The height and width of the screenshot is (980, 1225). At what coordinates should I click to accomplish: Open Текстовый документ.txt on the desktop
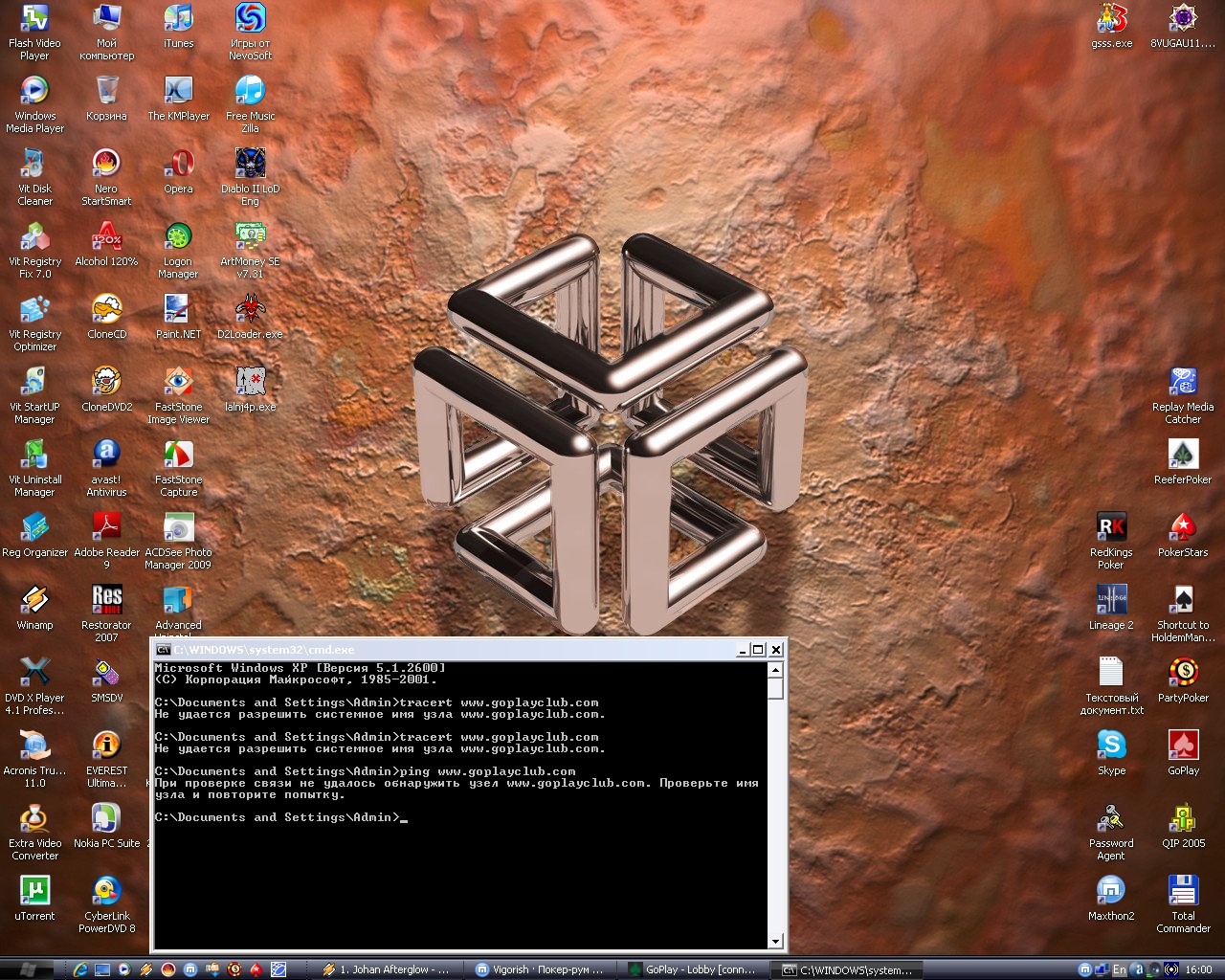click(x=1111, y=674)
